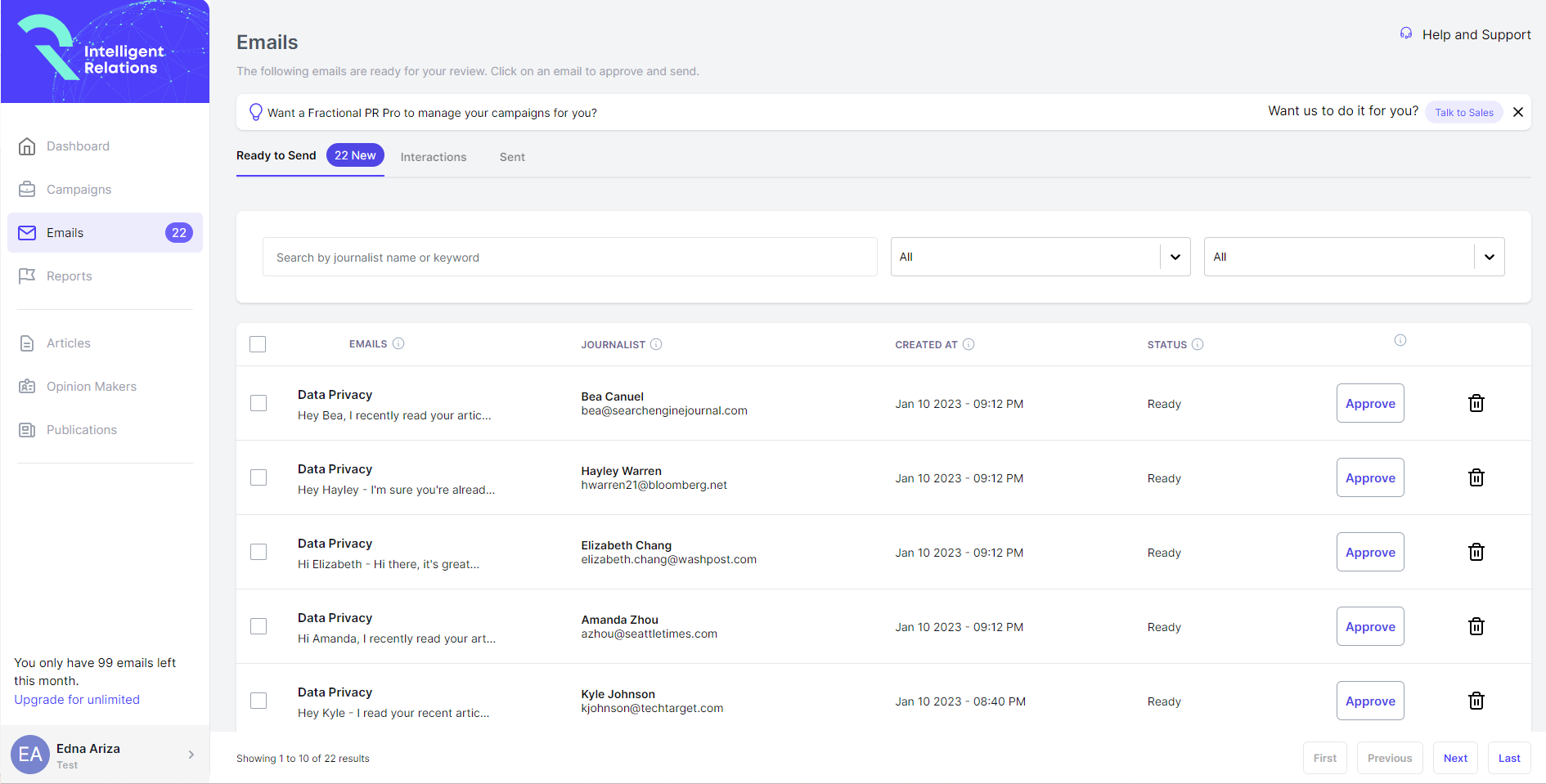Approve the email to Elizabeth Chang
The width and height of the screenshot is (1546, 784).
[1370, 552]
